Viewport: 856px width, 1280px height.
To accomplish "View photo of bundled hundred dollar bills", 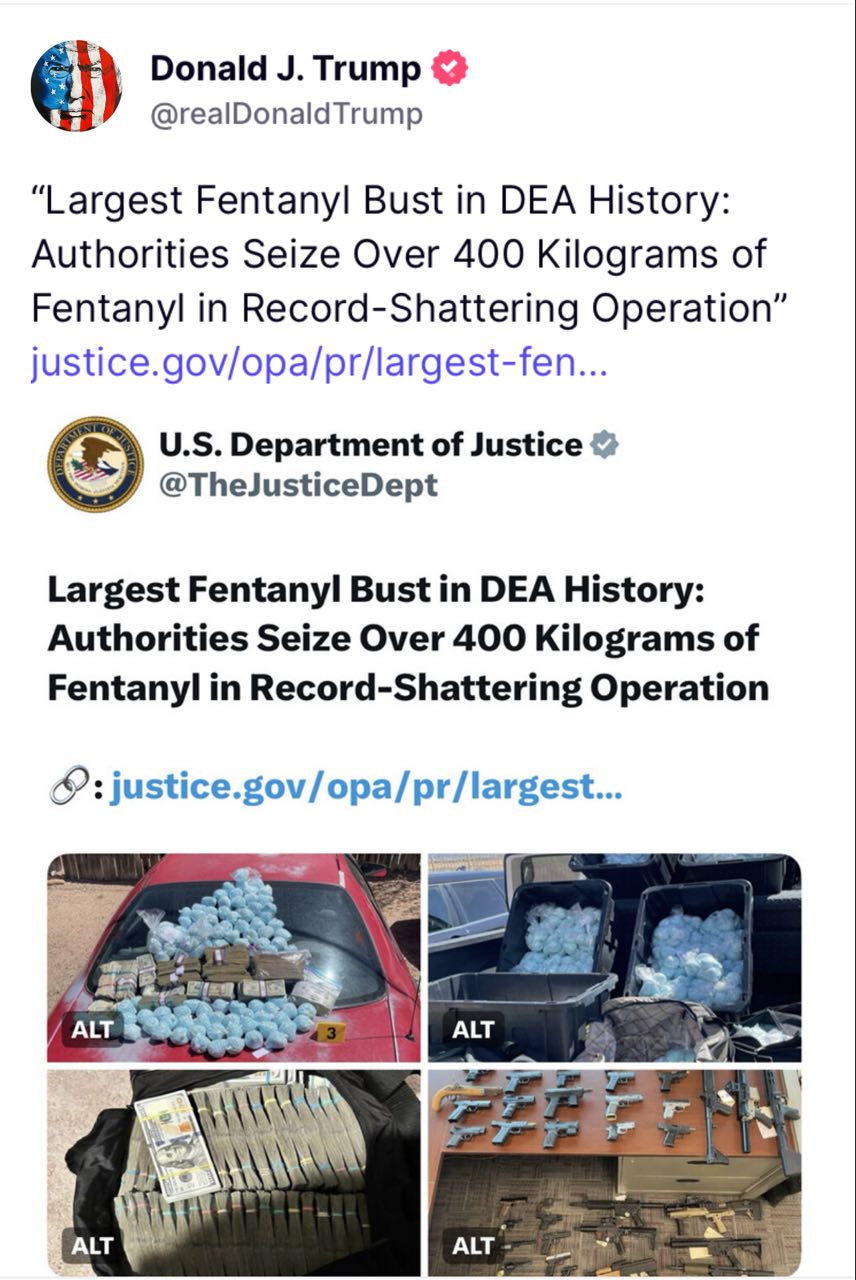I will [234, 1173].
